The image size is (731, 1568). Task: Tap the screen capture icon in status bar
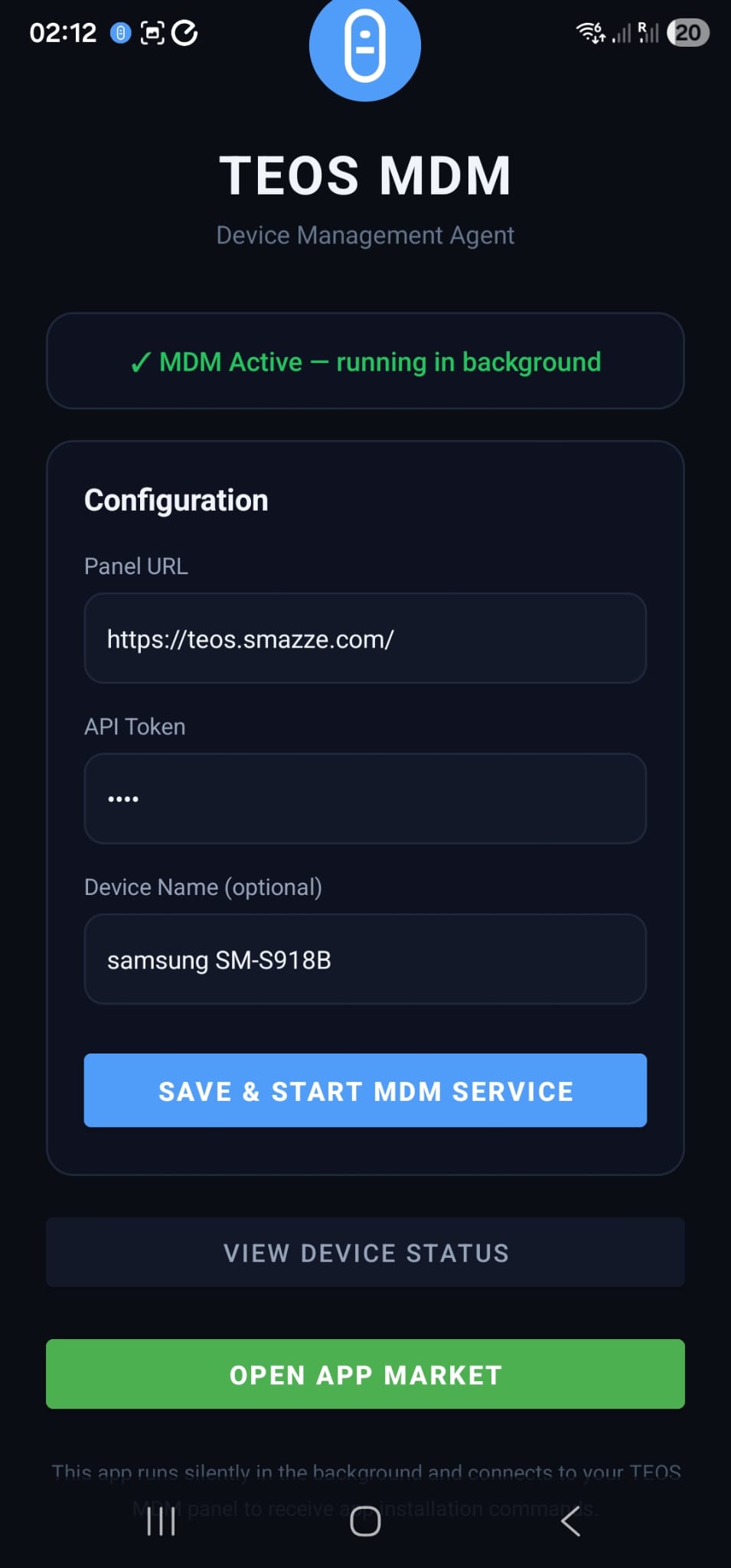pyautogui.click(x=152, y=32)
